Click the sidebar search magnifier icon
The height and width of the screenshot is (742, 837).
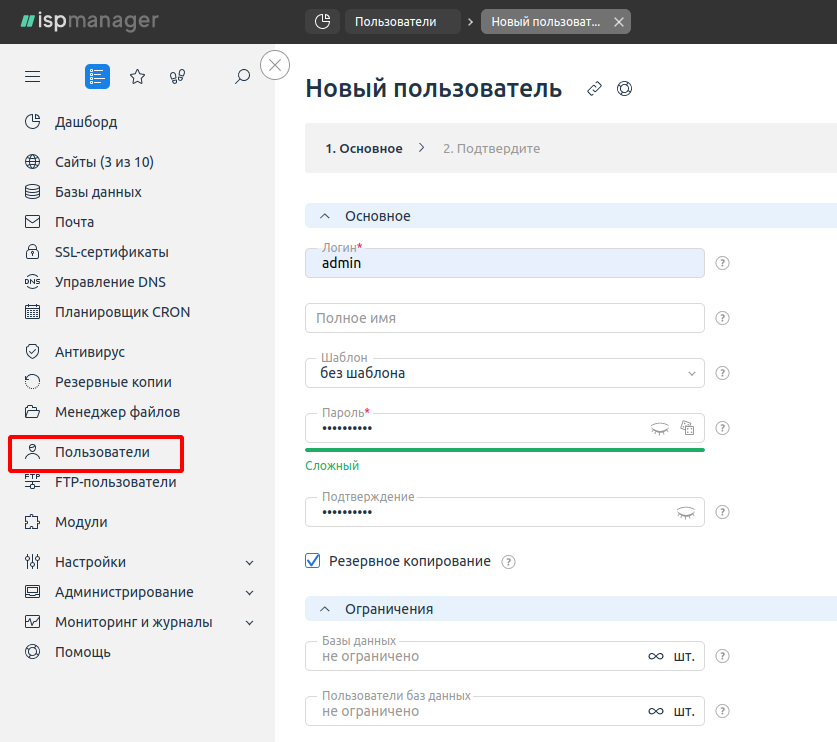click(242, 76)
